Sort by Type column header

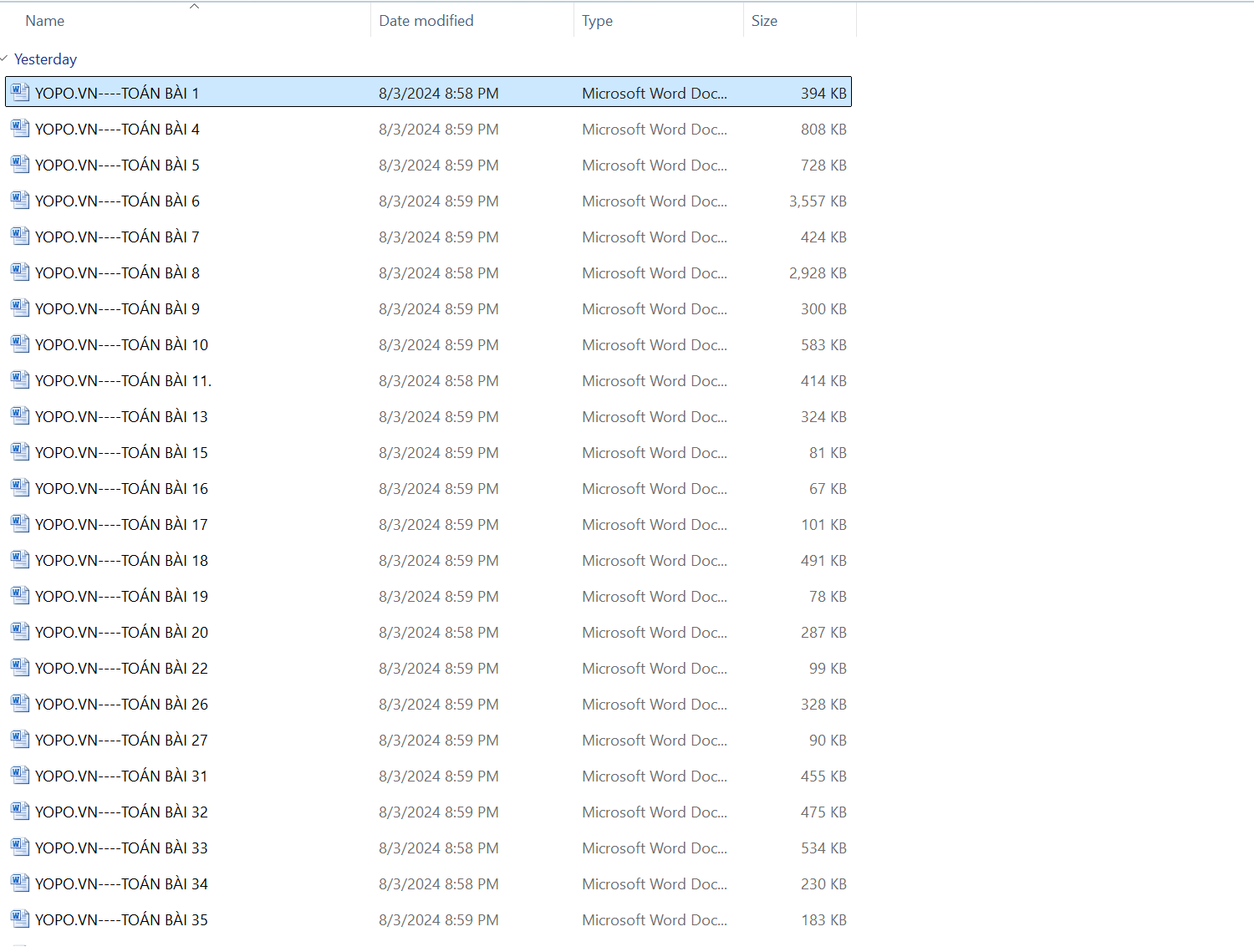point(598,21)
